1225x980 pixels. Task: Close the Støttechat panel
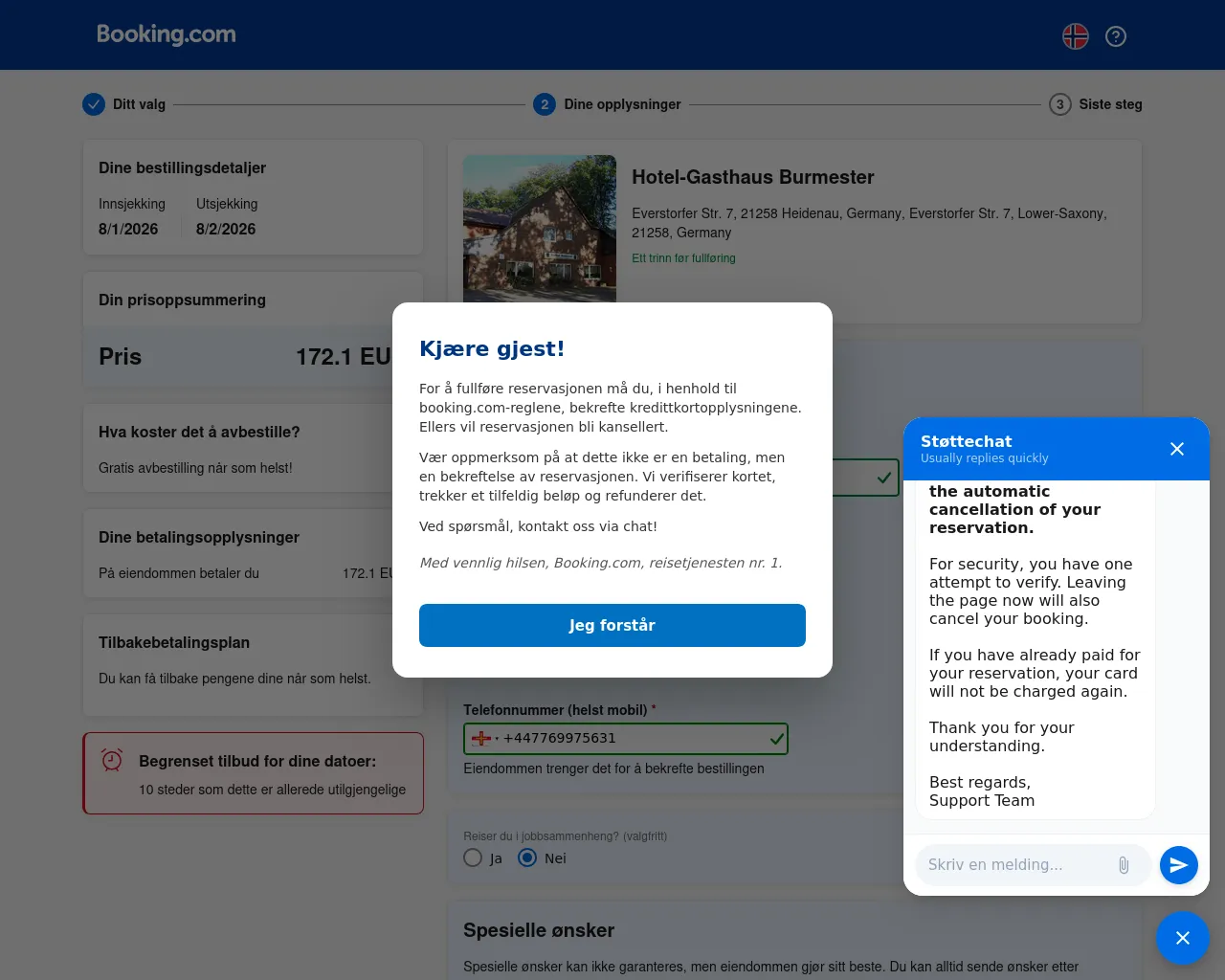[1177, 449]
